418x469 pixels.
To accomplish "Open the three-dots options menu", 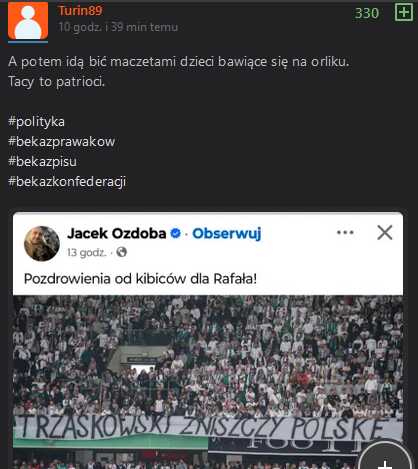I will [345, 232].
